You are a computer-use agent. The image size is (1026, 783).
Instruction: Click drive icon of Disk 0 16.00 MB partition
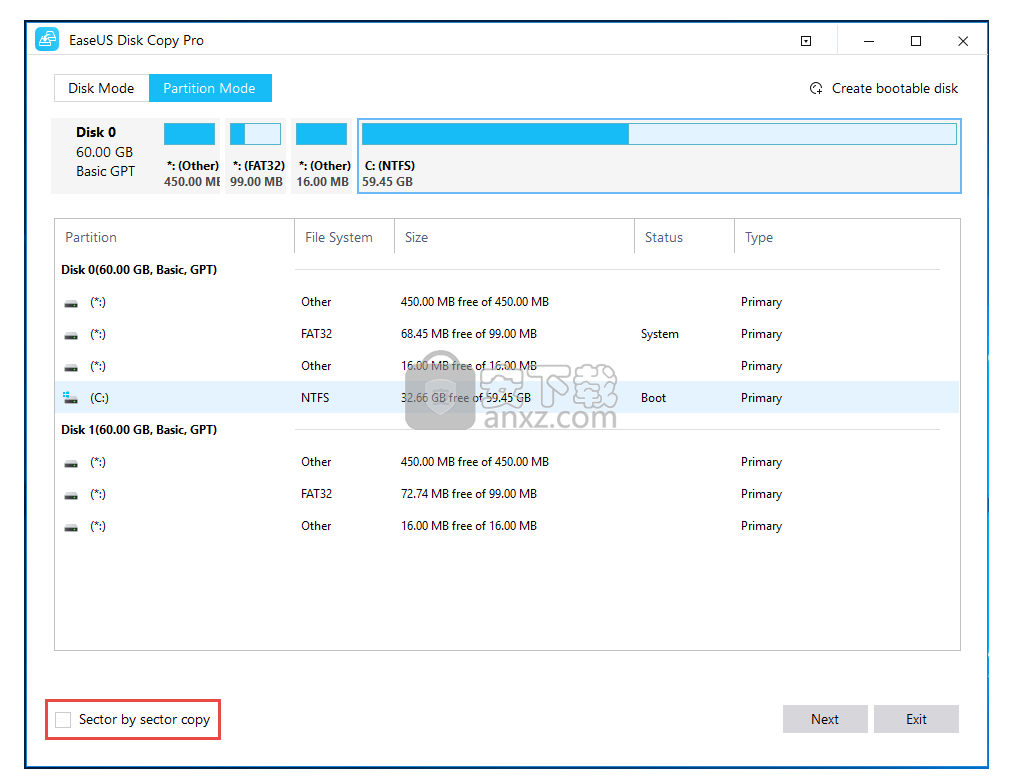click(71, 368)
